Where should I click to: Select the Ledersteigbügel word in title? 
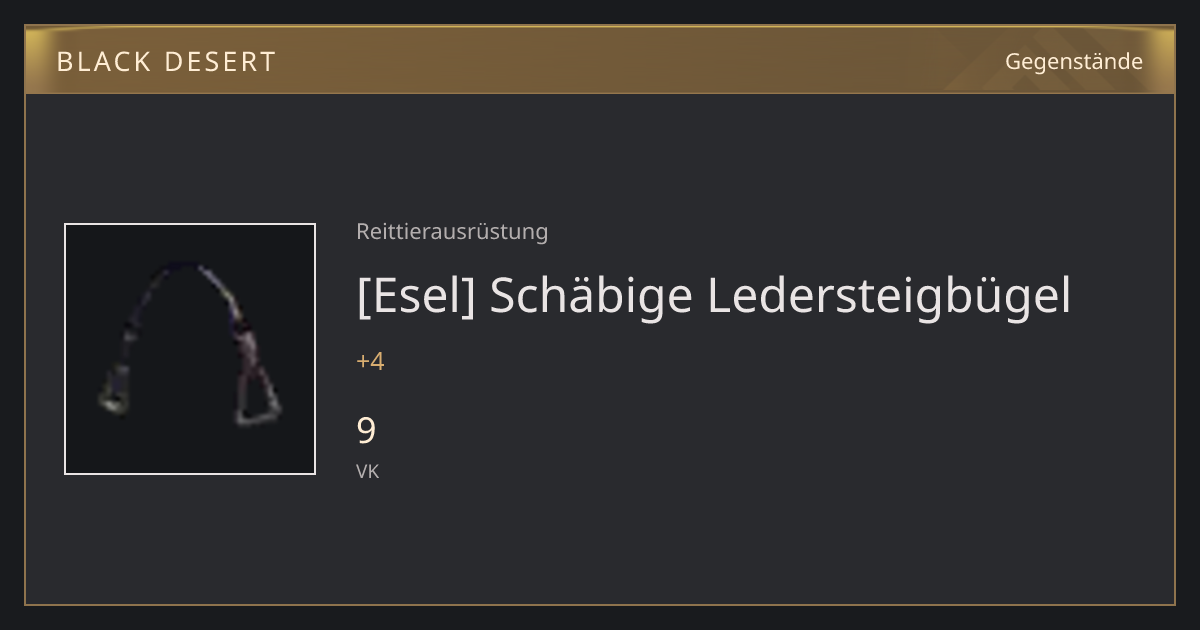(889, 296)
